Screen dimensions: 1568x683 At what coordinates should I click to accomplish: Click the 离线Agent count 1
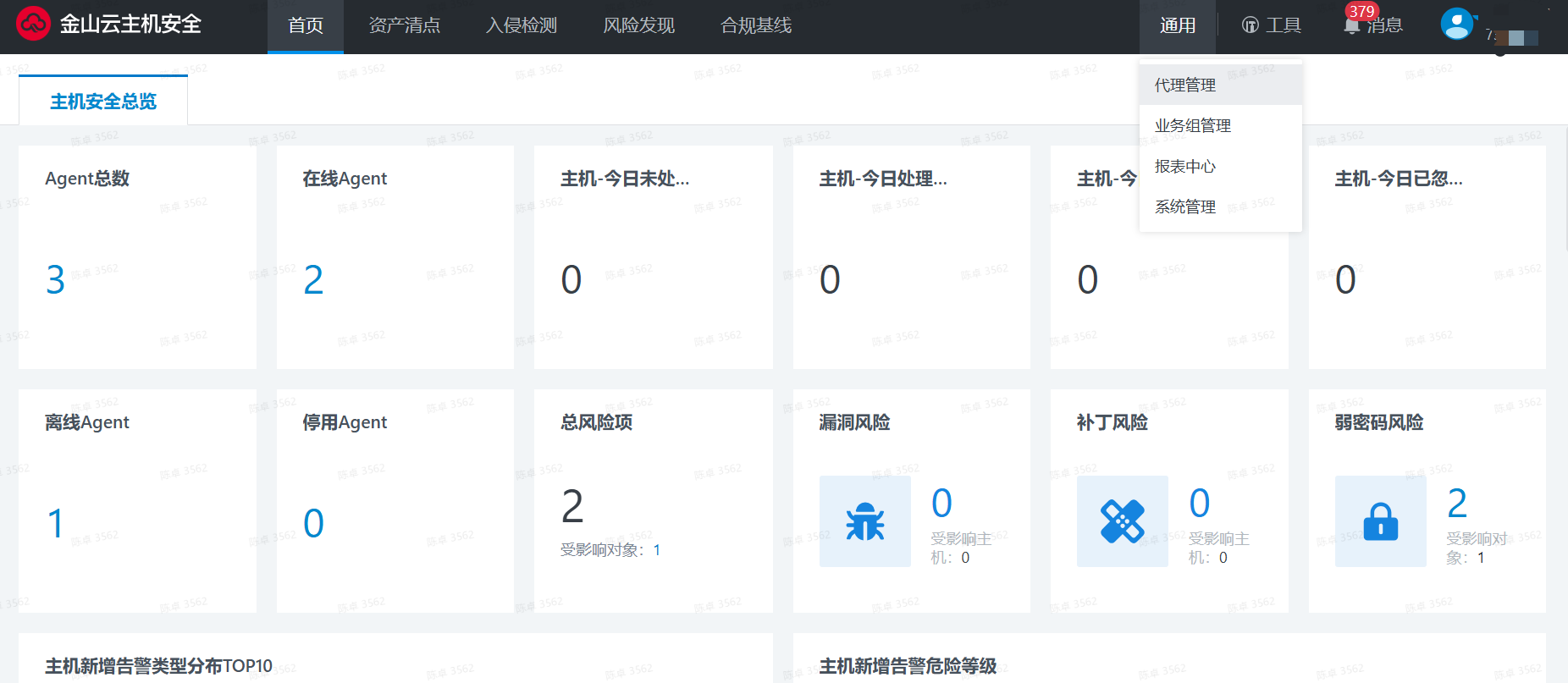click(56, 524)
